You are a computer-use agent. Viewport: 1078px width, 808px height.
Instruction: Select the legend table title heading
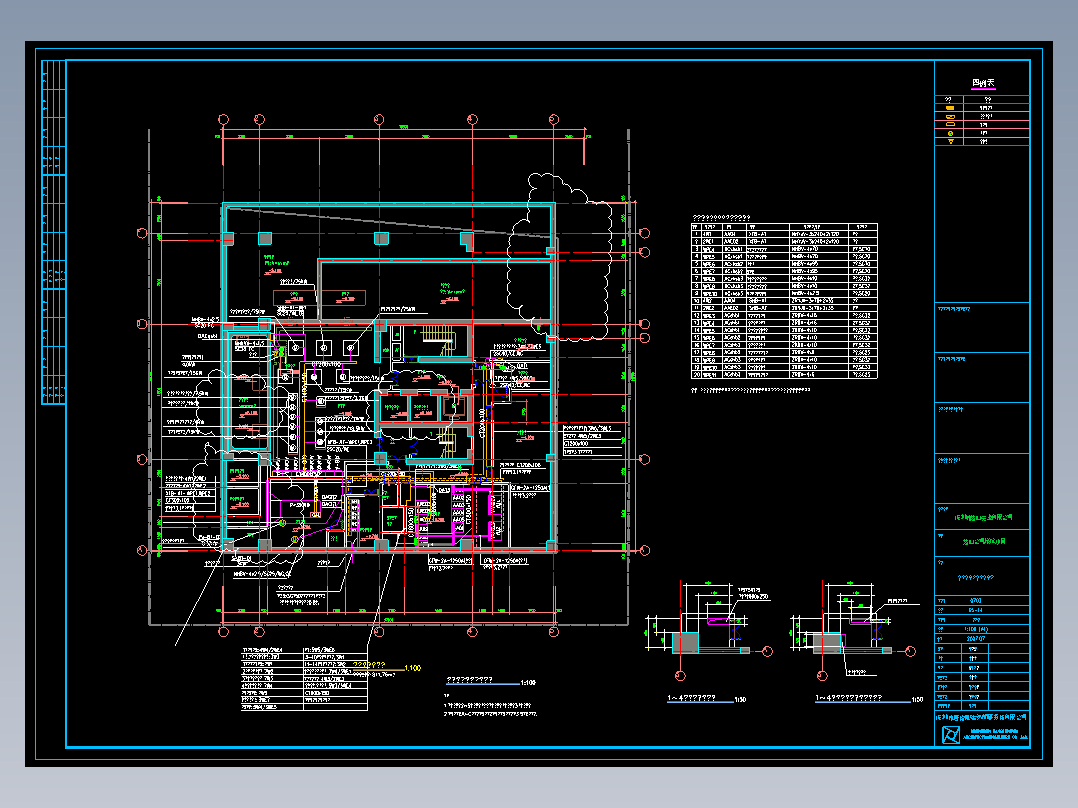[x=983, y=83]
